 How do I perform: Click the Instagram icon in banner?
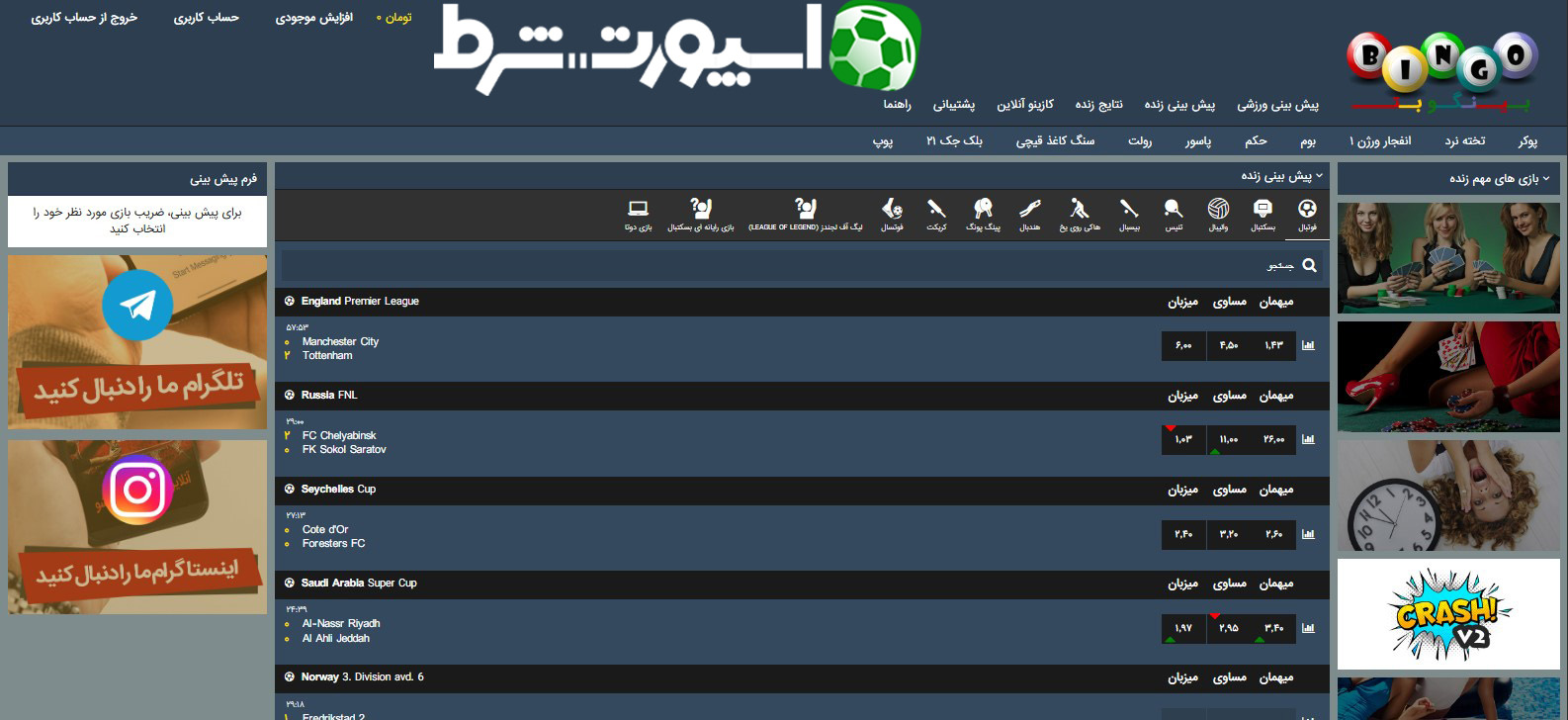coord(137,490)
